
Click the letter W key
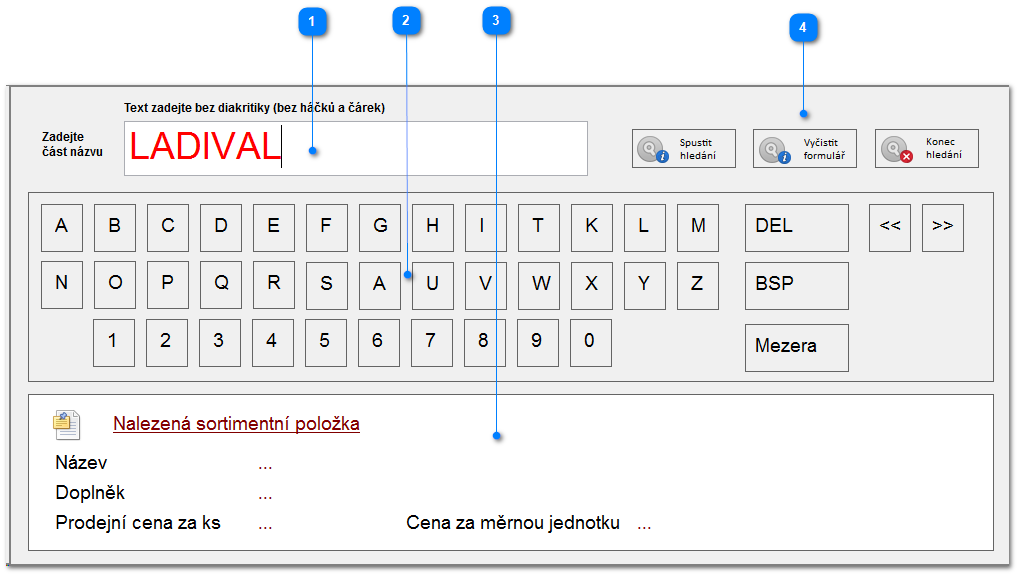tap(539, 285)
